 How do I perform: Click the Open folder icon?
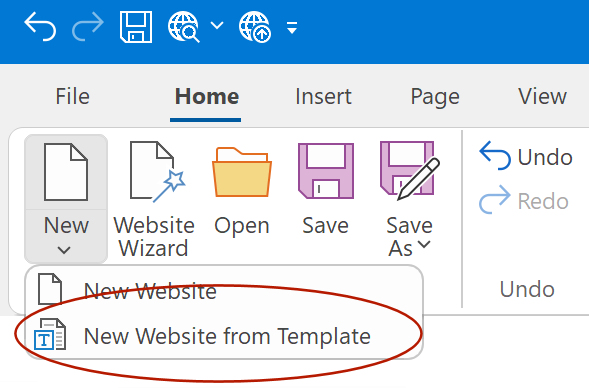(x=242, y=172)
